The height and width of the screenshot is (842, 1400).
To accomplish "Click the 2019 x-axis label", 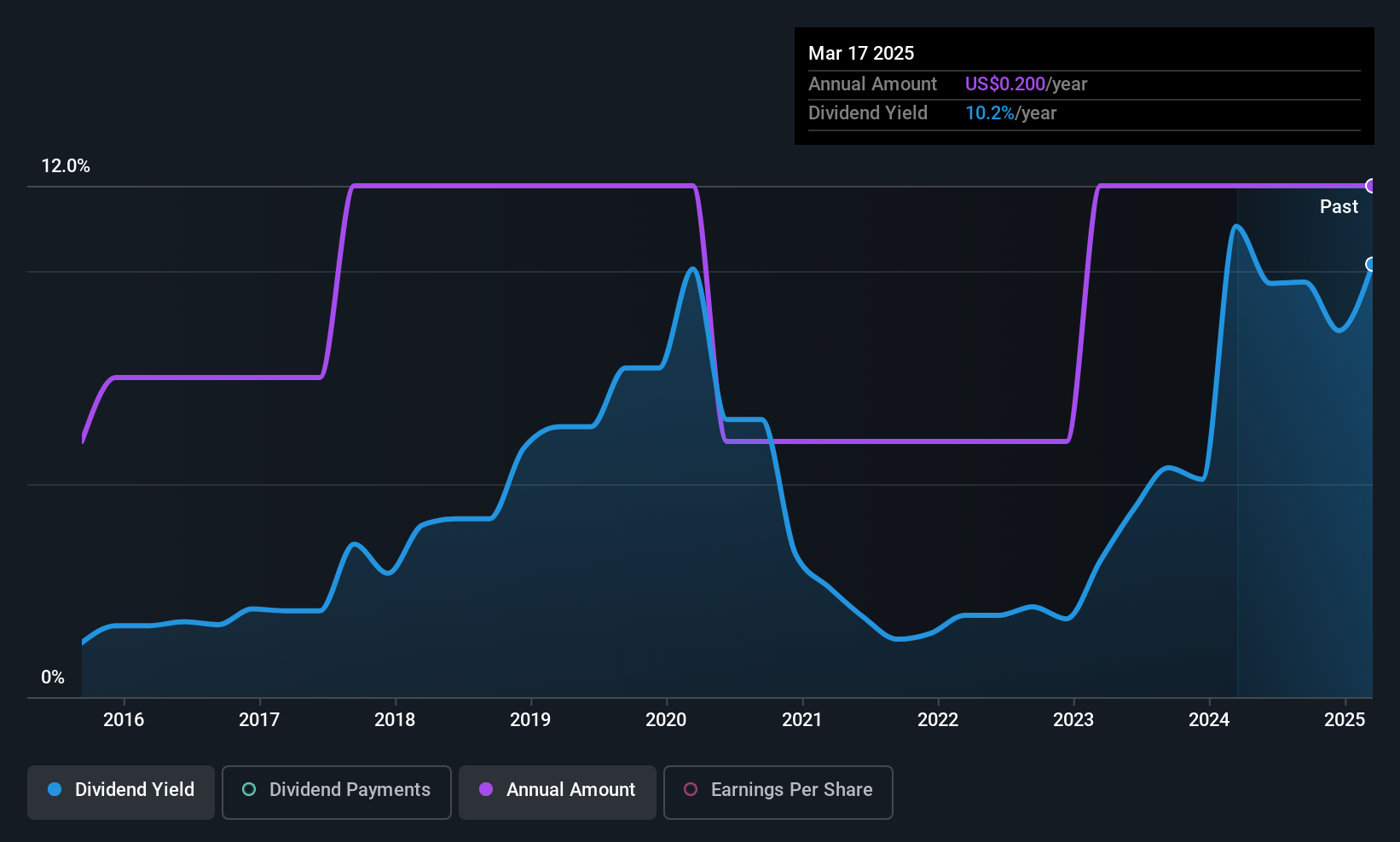I will 530,719.
